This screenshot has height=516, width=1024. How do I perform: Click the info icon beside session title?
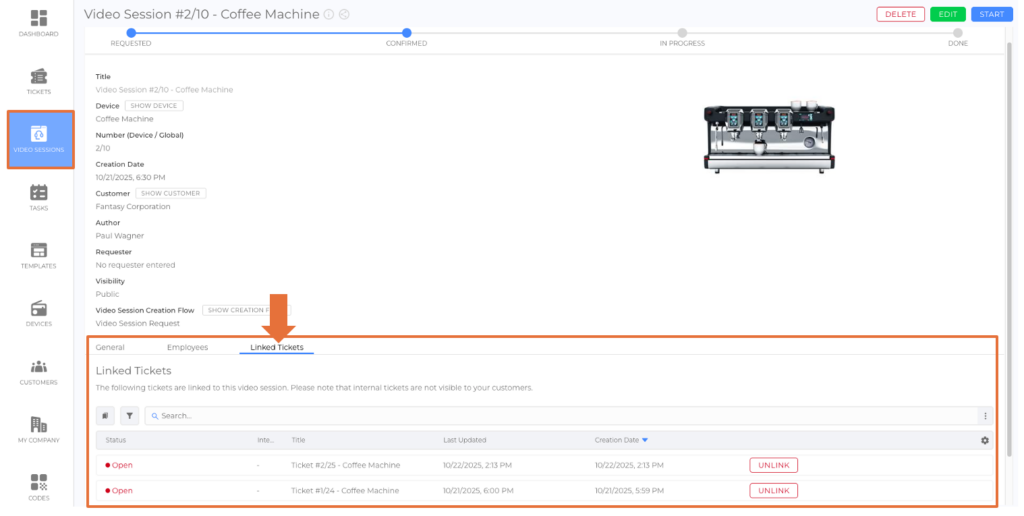(329, 15)
